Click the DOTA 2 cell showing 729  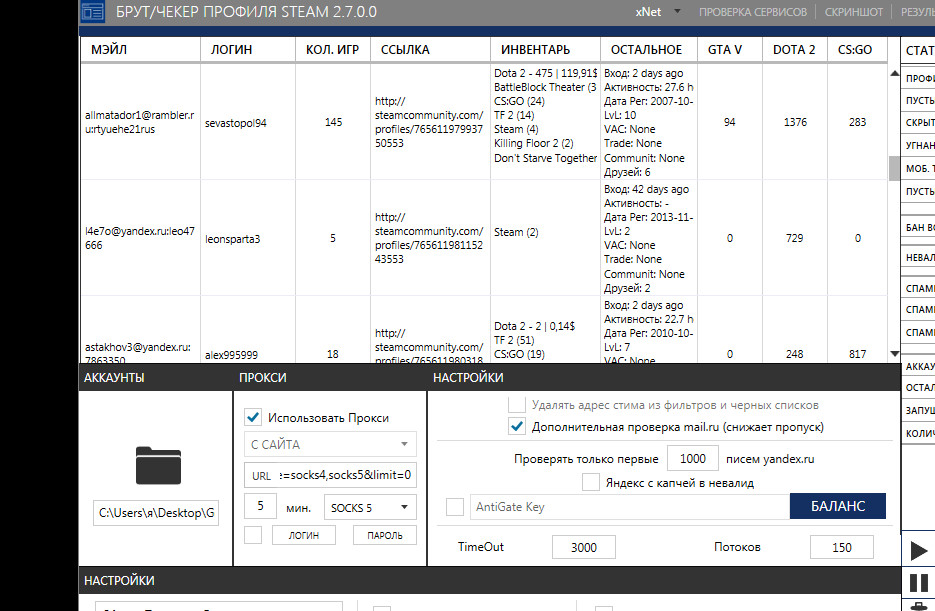[x=795, y=238]
